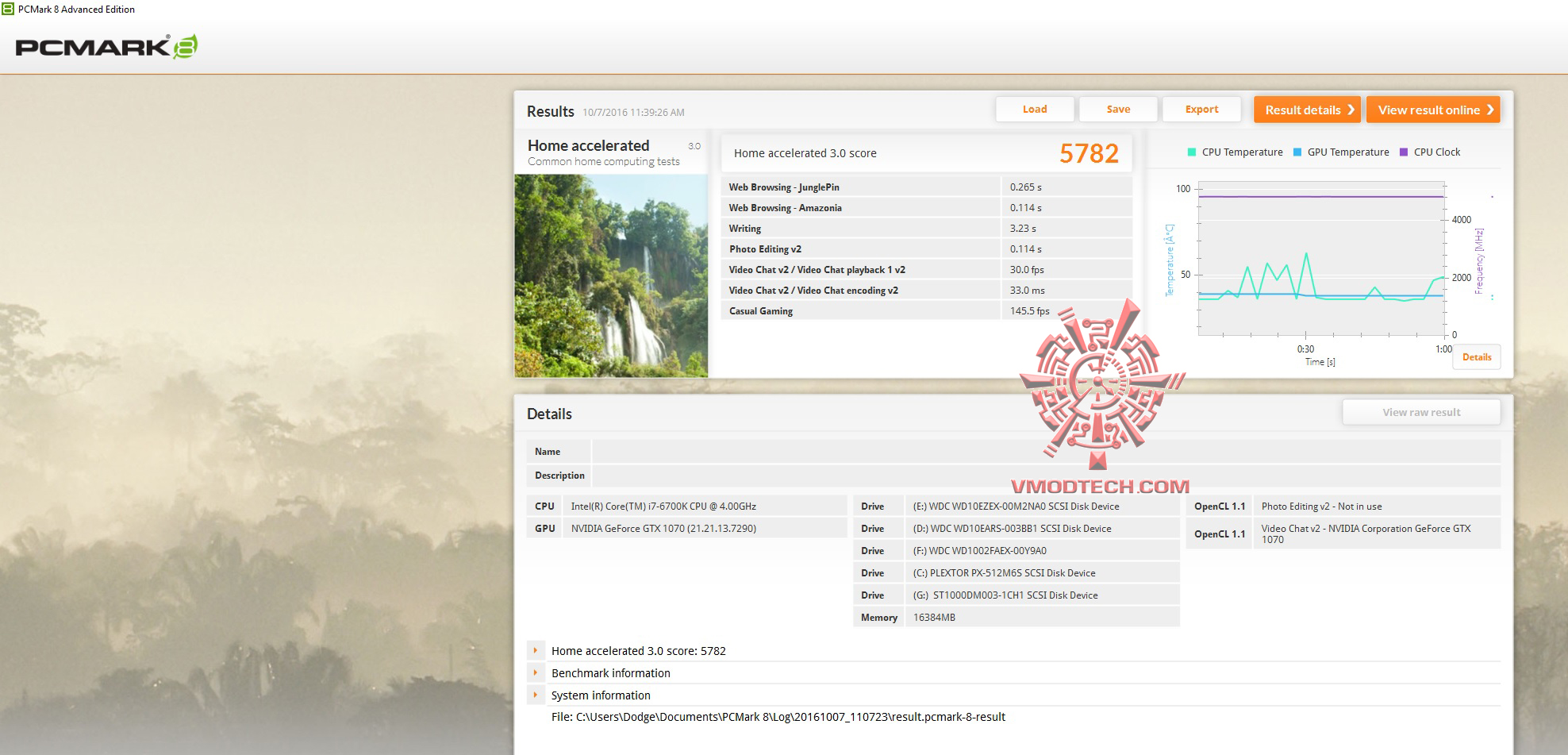The height and width of the screenshot is (755, 1568).
Task: Click the GeForce GTX 1070 GPU entry
Action: [663, 529]
